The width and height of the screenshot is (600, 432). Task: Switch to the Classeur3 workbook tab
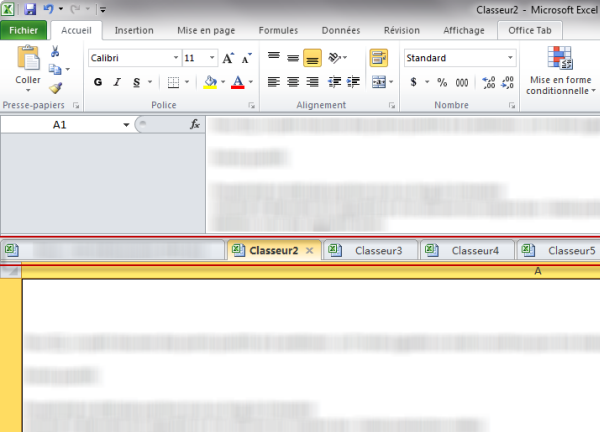click(370, 251)
